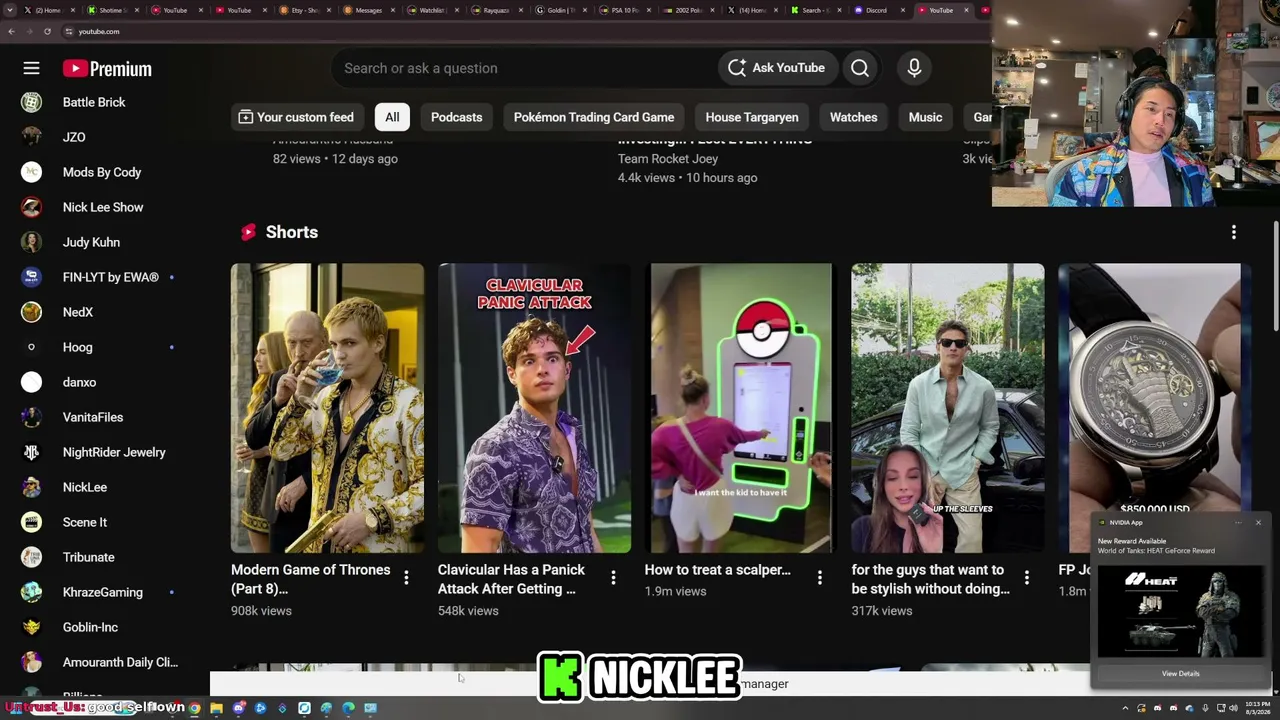Select VanitaFiles in subscriptions list
This screenshot has width=1280, height=720.
click(93, 417)
